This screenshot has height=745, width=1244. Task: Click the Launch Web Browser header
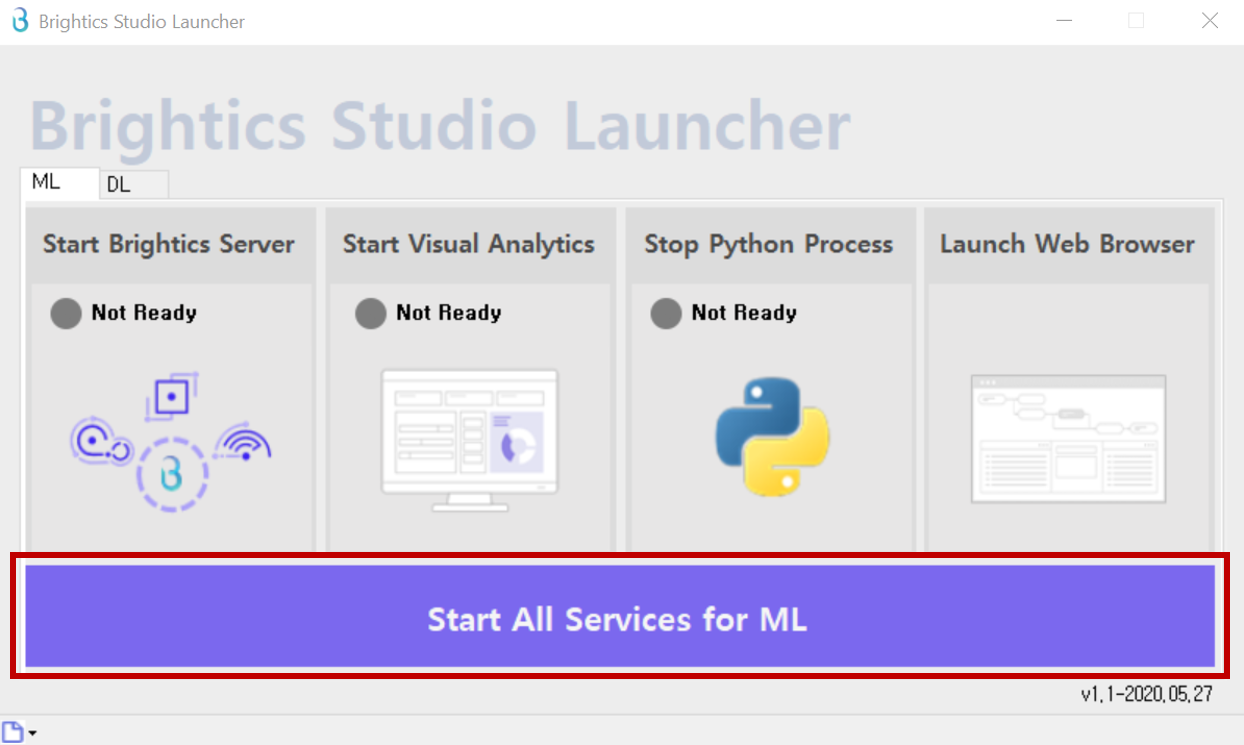pos(1068,244)
